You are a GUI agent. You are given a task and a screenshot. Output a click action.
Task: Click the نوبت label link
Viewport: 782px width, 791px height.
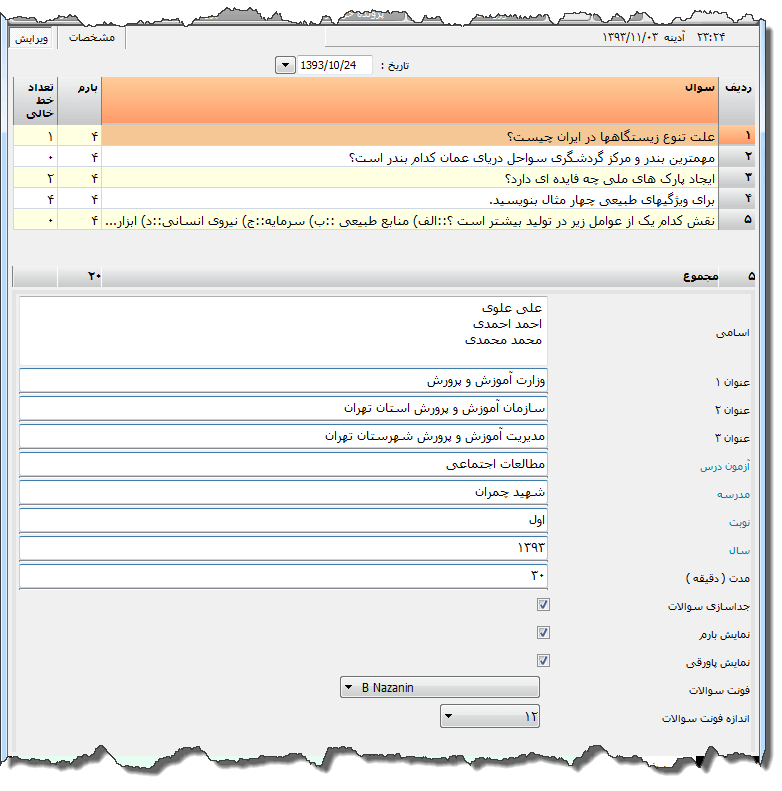[739, 523]
